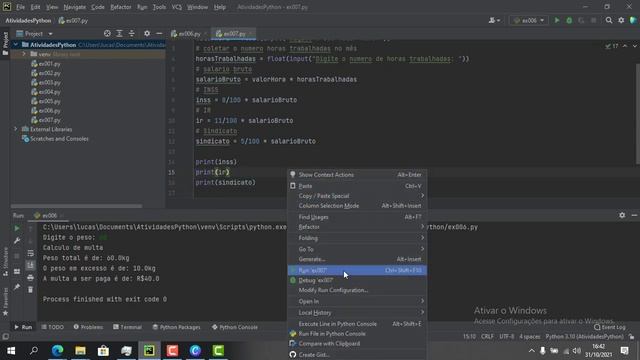The width and height of the screenshot is (640, 360).
Task: Collapse the AtividadesPython root folder
Action: [x=16, y=44]
